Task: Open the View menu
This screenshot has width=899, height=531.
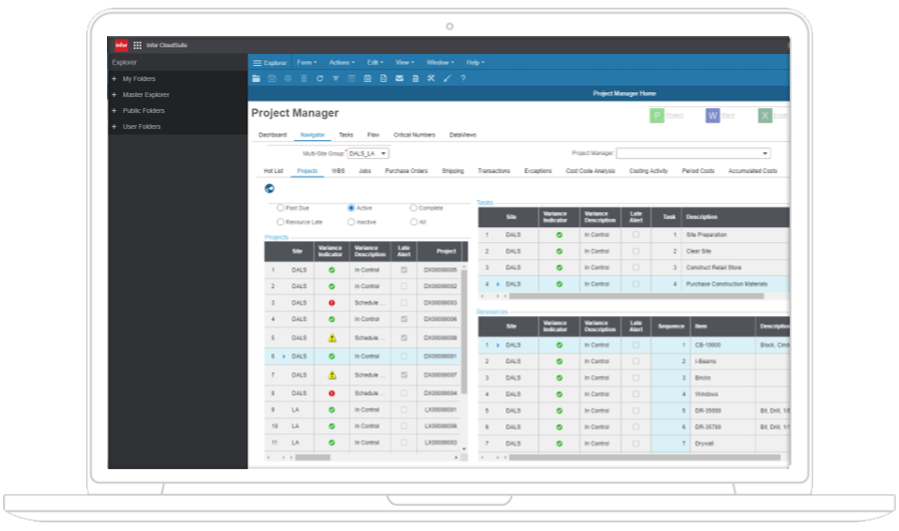Action: pyautogui.click(x=405, y=63)
